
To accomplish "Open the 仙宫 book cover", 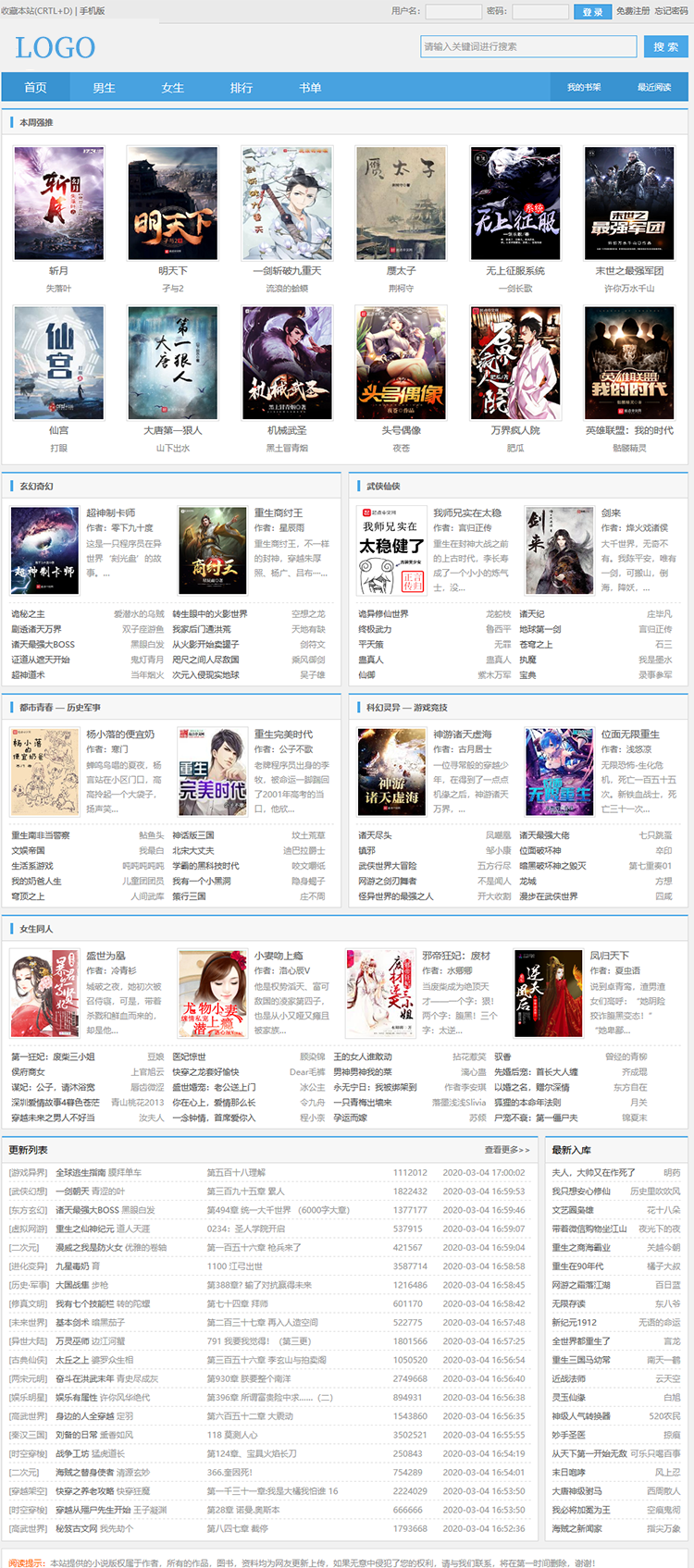I will 58,362.
